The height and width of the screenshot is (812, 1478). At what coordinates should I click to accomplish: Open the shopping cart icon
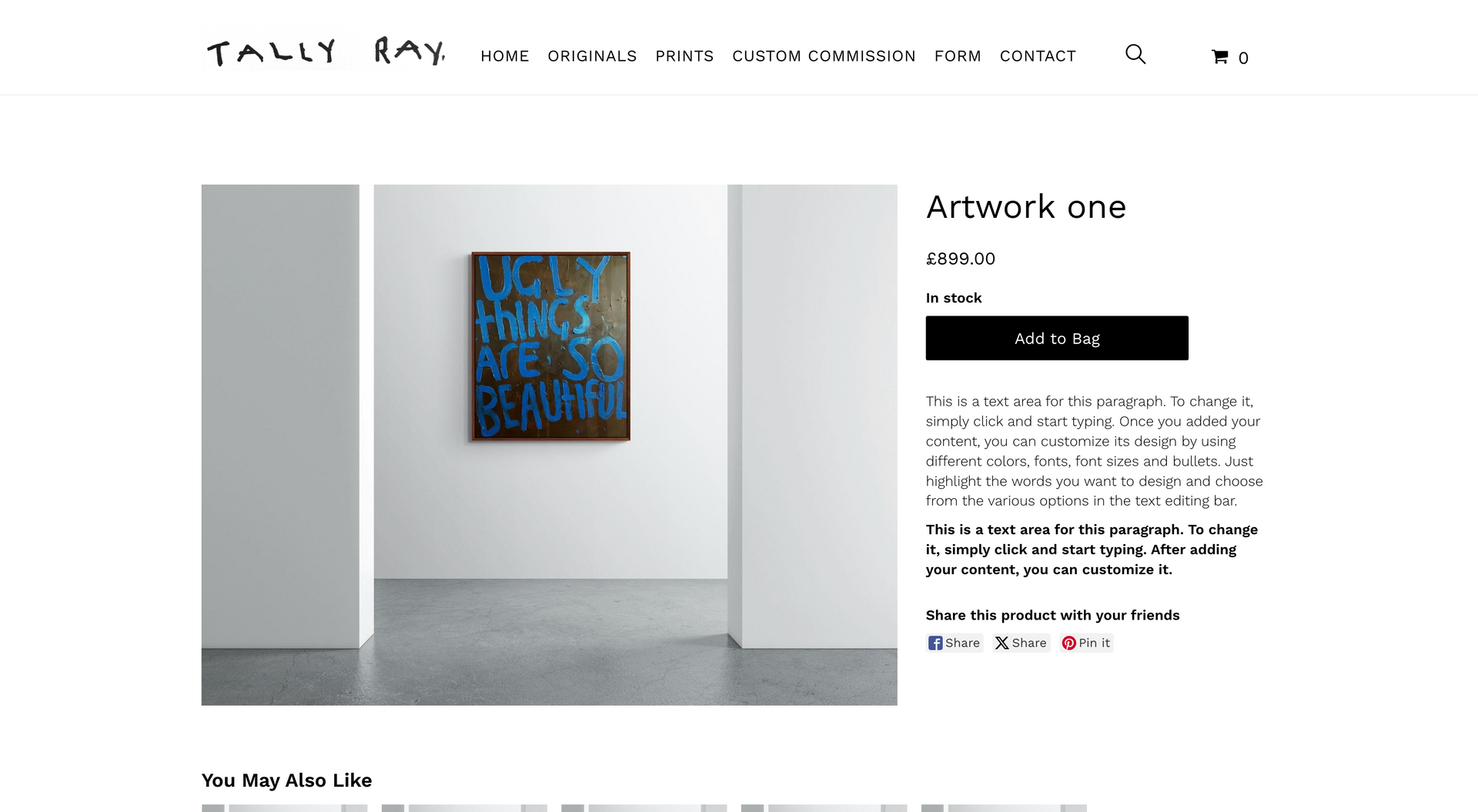[x=1229, y=57]
